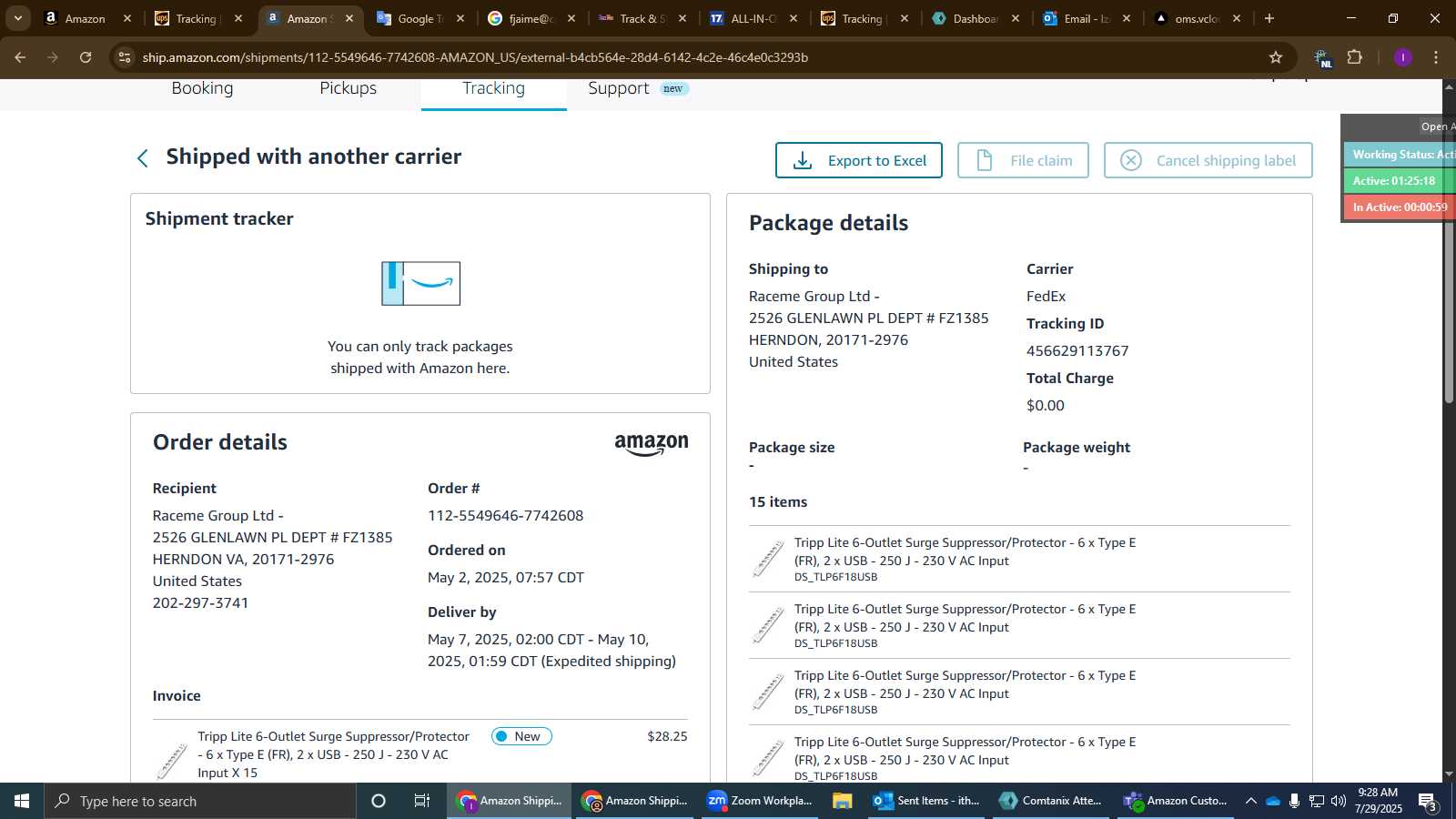Switch to the oms.vcloud browser tab
The image size is (1456, 819).
(1198, 18)
